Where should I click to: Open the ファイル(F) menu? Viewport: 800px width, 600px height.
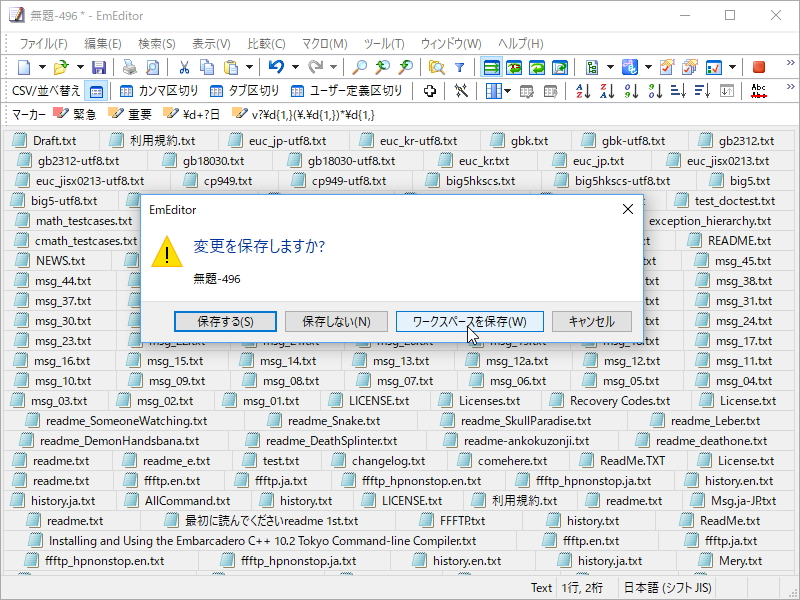[43, 44]
